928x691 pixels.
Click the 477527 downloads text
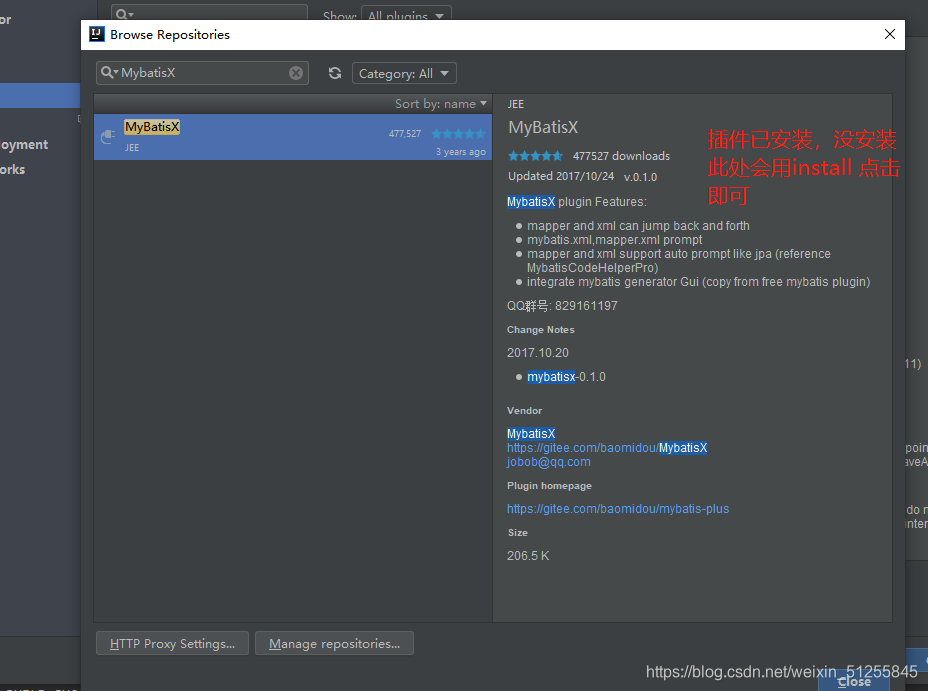point(621,156)
